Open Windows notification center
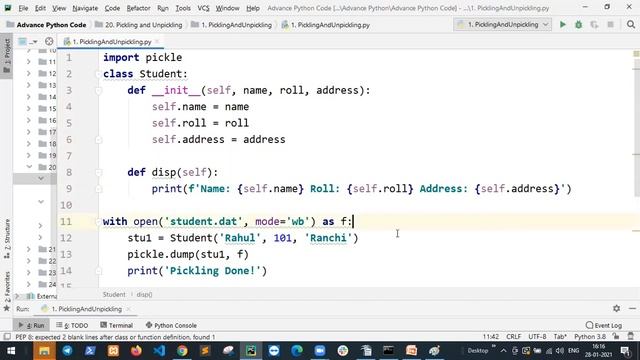The height and width of the screenshot is (360, 640). [x=625, y=351]
